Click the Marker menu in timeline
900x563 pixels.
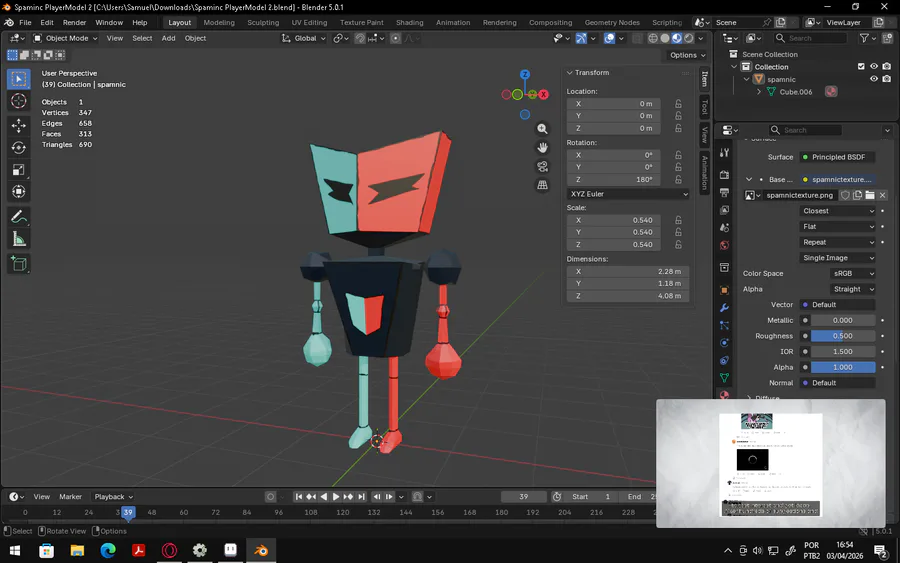pos(71,497)
